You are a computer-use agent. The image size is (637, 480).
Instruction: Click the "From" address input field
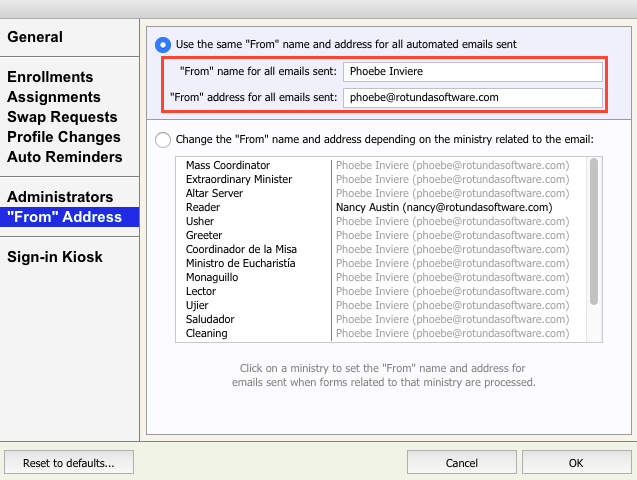click(472, 98)
